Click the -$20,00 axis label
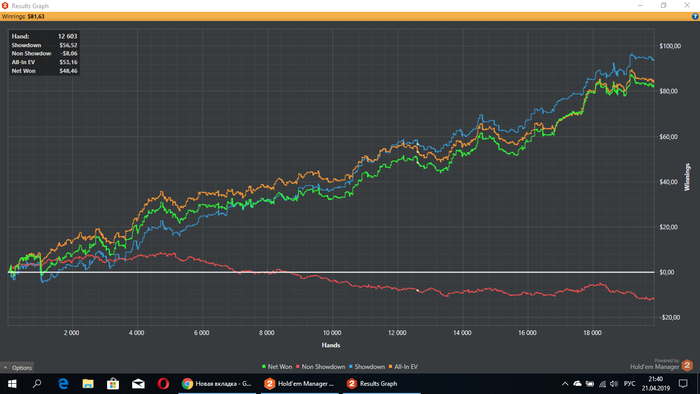 pos(669,317)
